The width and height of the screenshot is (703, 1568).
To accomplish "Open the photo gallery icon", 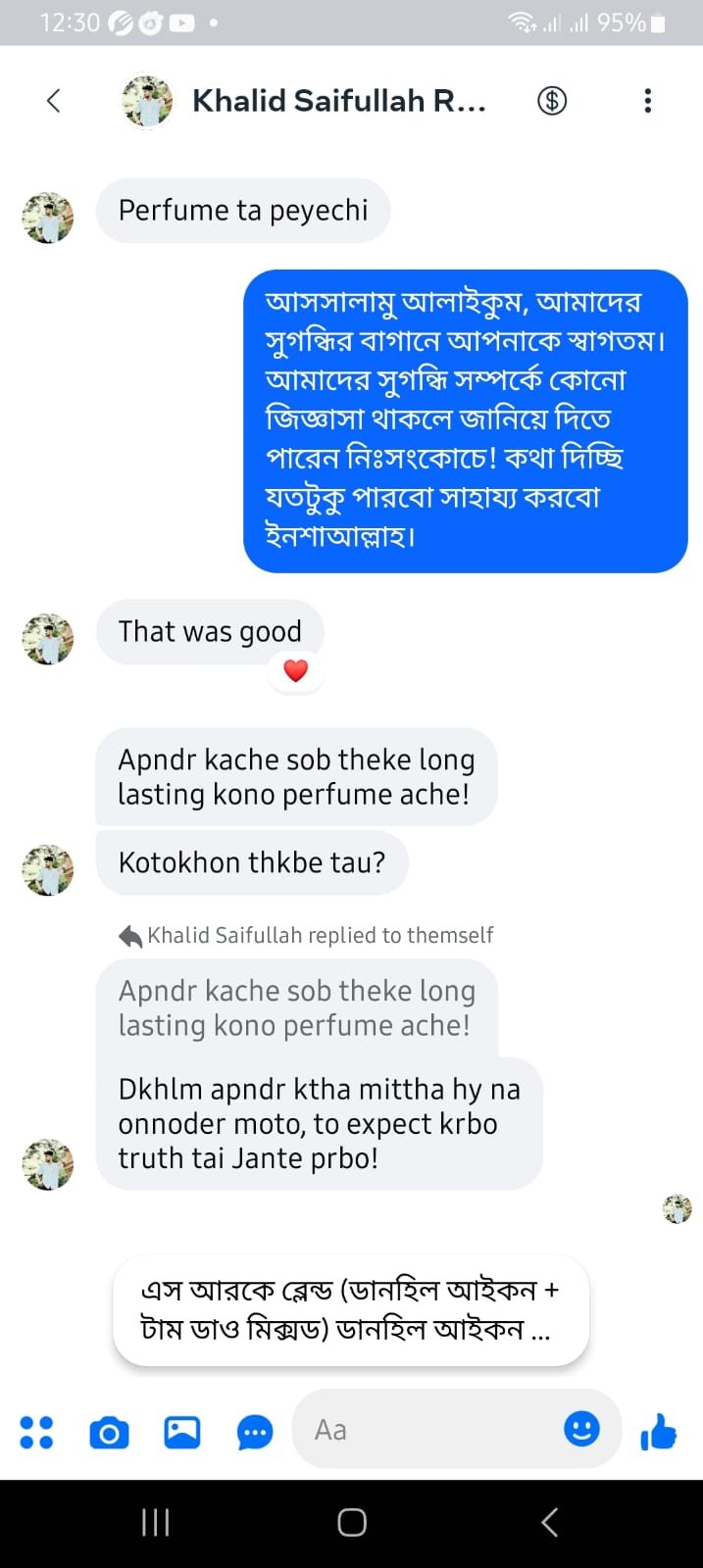I will (182, 1433).
